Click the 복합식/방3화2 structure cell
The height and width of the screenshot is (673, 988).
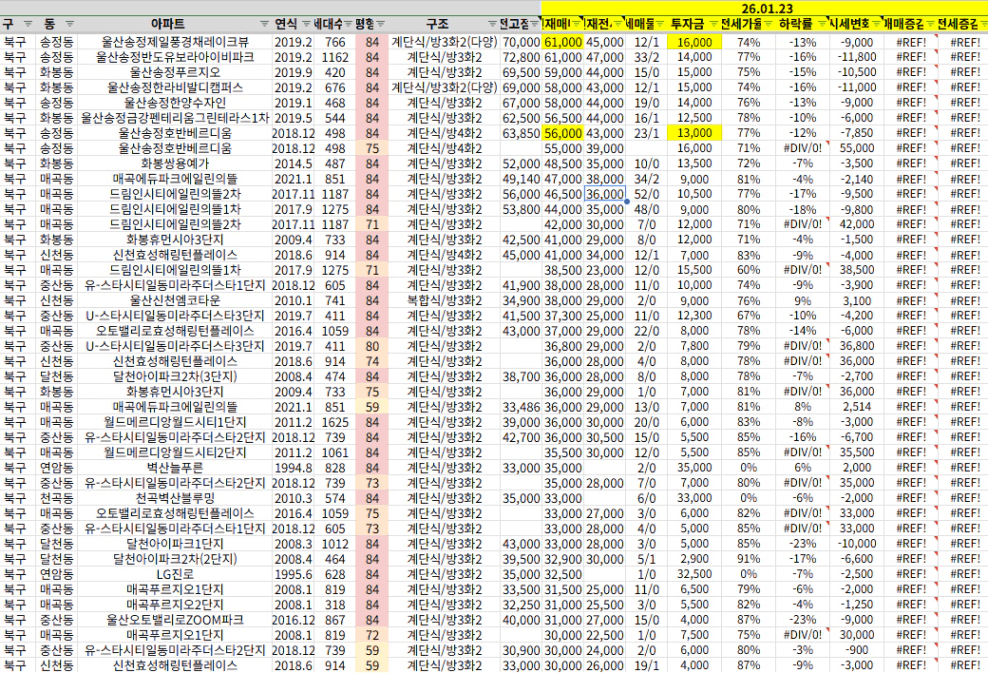pos(444,301)
